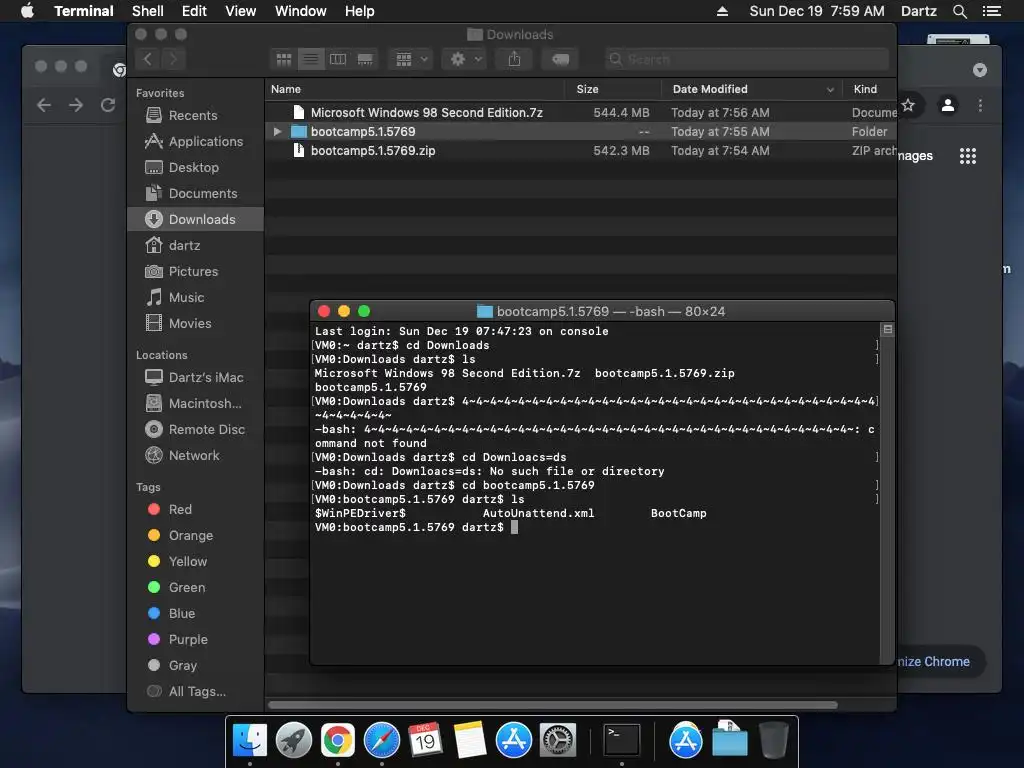Select the bootcamp5.1.5769.zip file
The image size is (1024, 768).
[x=581, y=151]
